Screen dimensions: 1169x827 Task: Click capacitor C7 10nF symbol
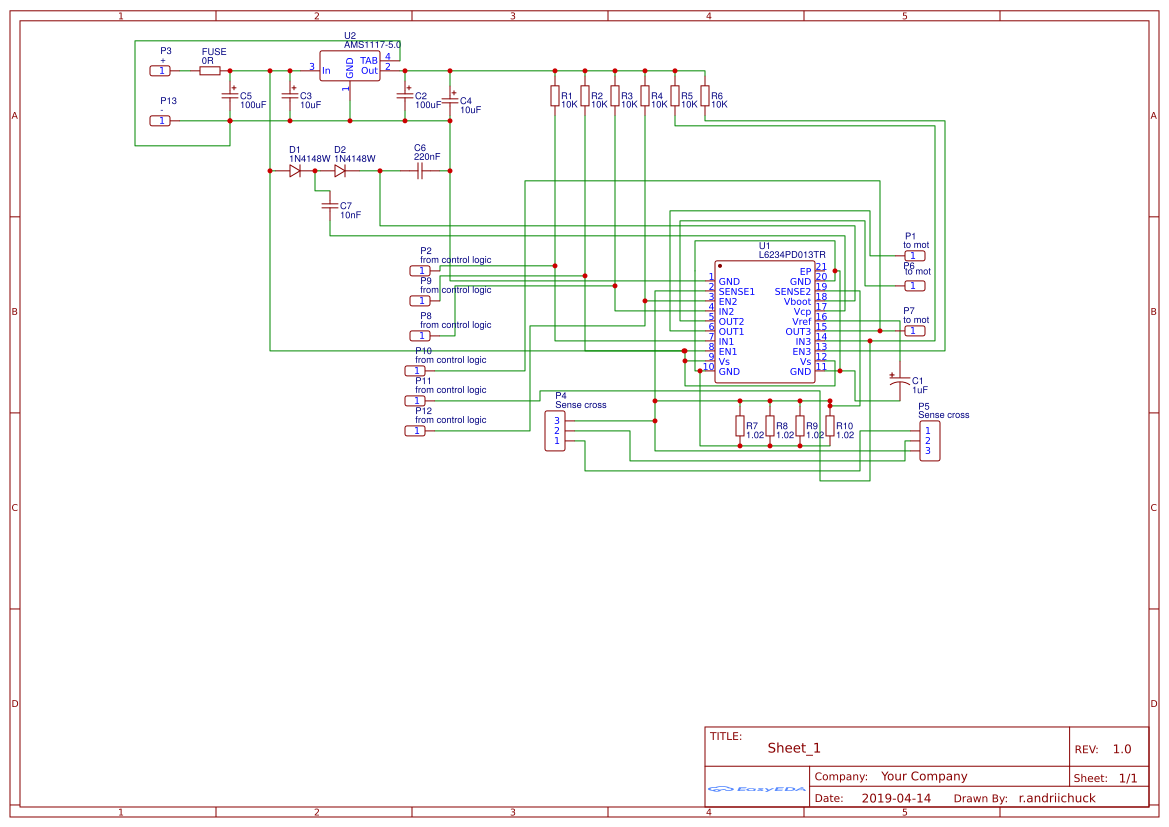point(330,205)
